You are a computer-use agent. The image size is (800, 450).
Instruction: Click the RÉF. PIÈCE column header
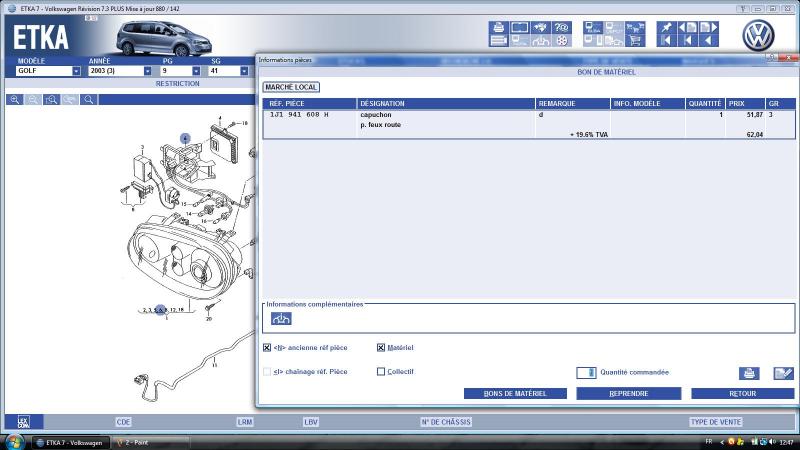click(x=310, y=104)
